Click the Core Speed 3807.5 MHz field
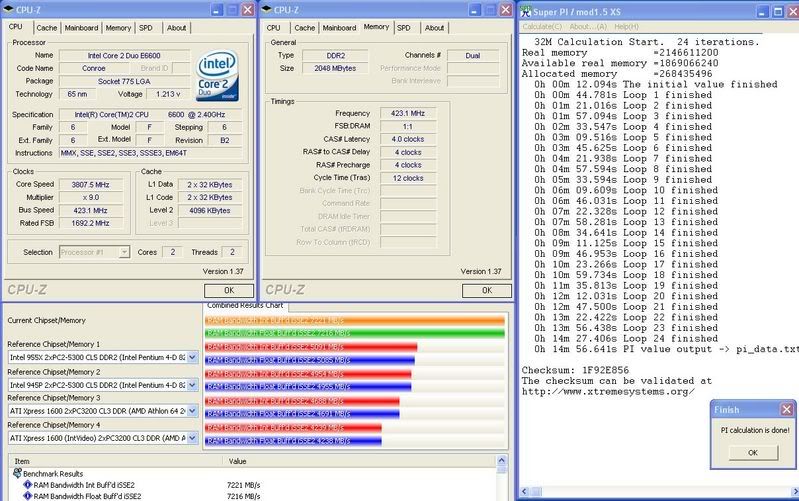This screenshot has width=799, height=501. (x=91, y=184)
